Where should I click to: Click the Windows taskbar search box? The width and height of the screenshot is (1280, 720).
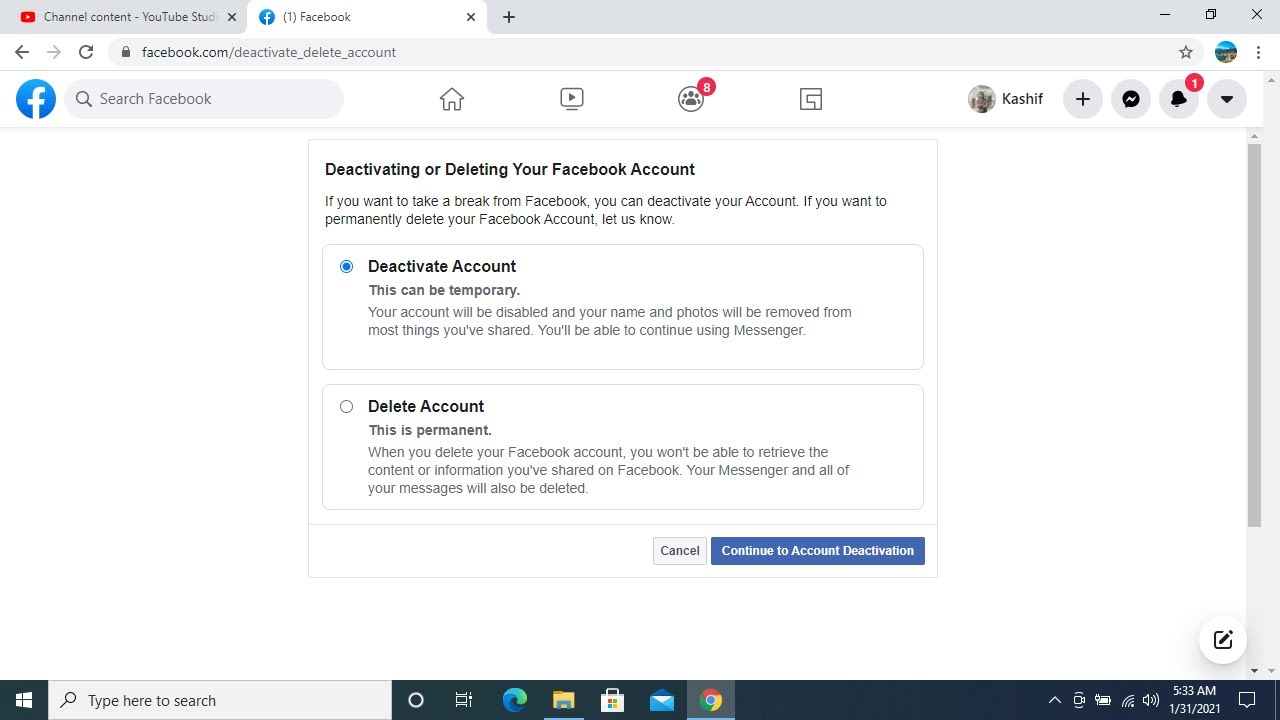(x=220, y=700)
